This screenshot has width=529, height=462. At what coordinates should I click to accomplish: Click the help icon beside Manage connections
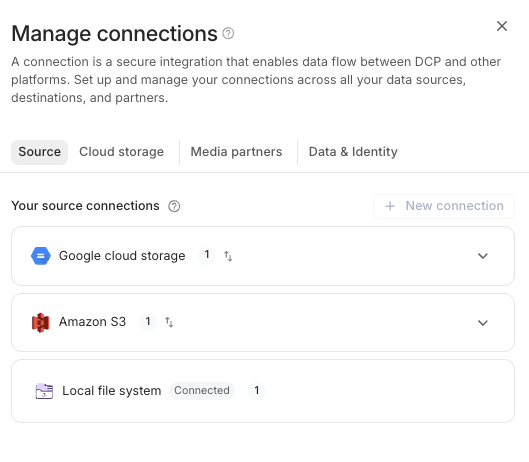[228, 33]
